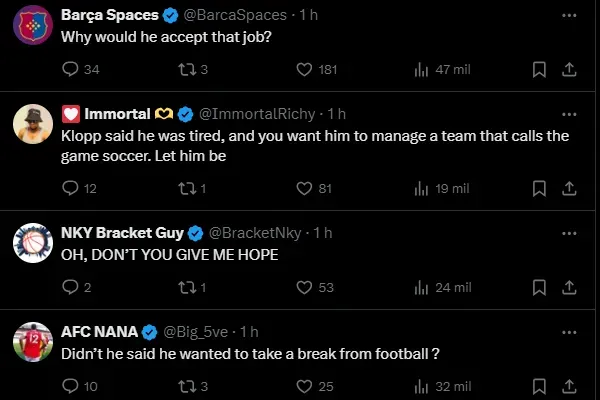Screen dimensions: 600x400
Task: Bookmark the Barça Spaces tweet
Action: [x=538, y=69]
